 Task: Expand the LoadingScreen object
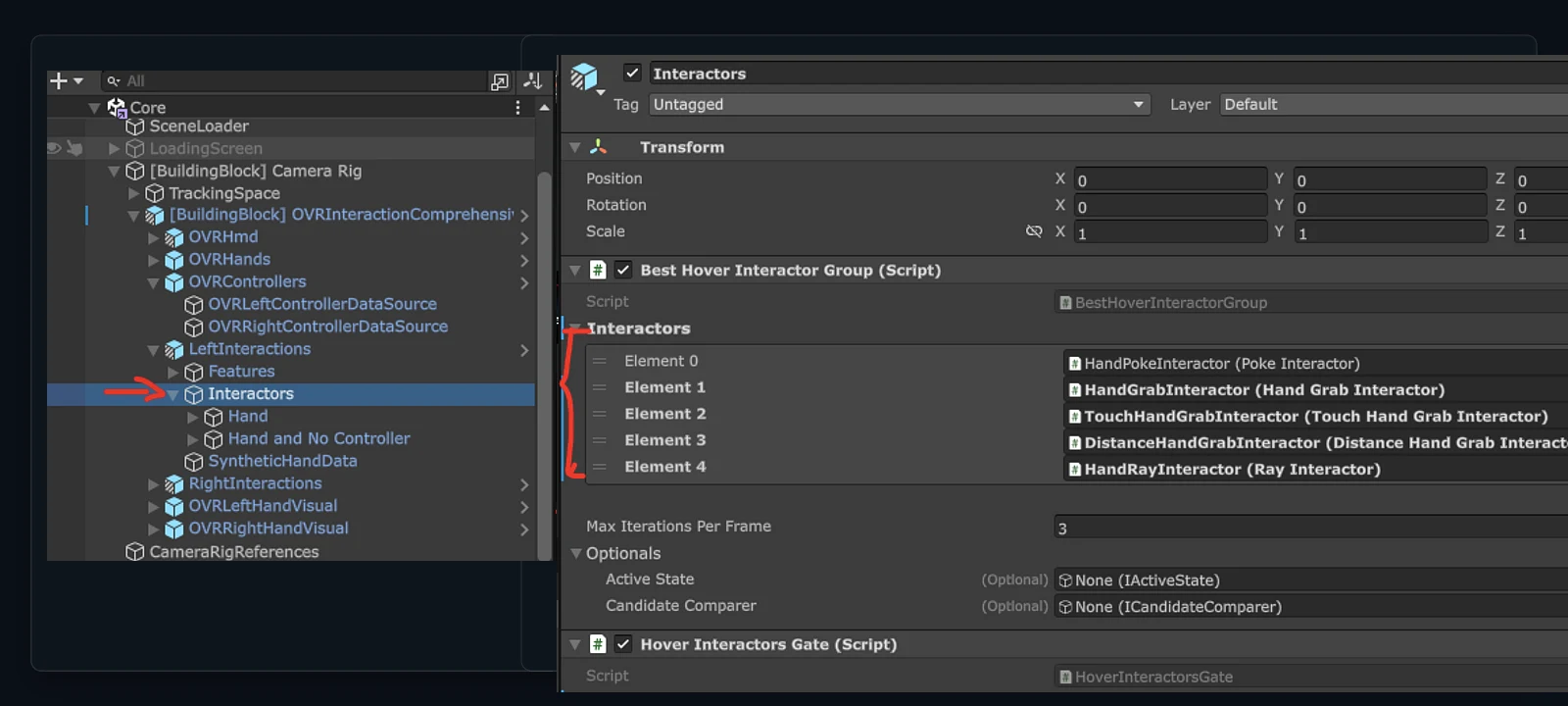click(114, 148)
